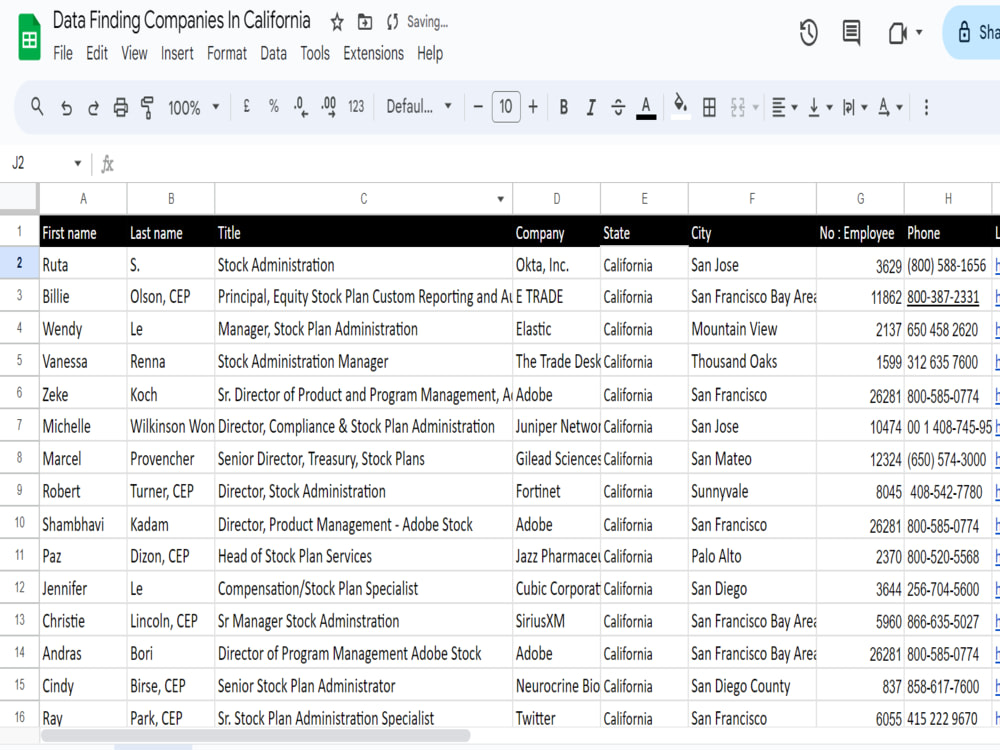Open the Extensions menu
The height and width of the screenshot is (750, 1000).
coord(373,54)
